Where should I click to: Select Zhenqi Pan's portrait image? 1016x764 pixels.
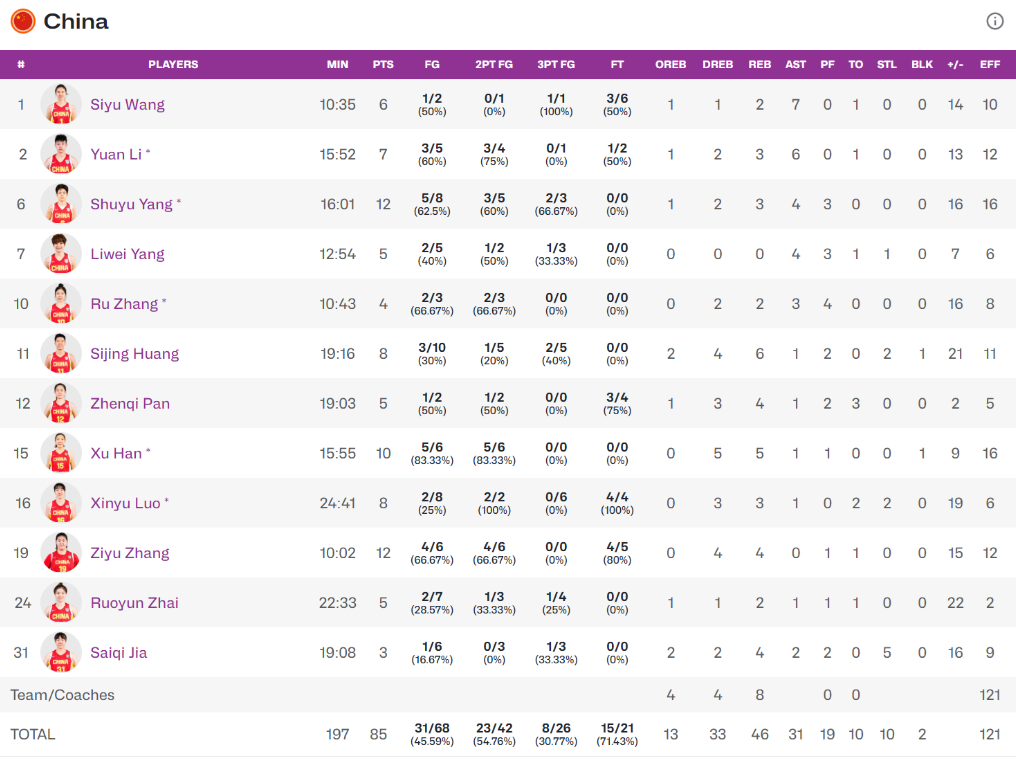(61, 403)
